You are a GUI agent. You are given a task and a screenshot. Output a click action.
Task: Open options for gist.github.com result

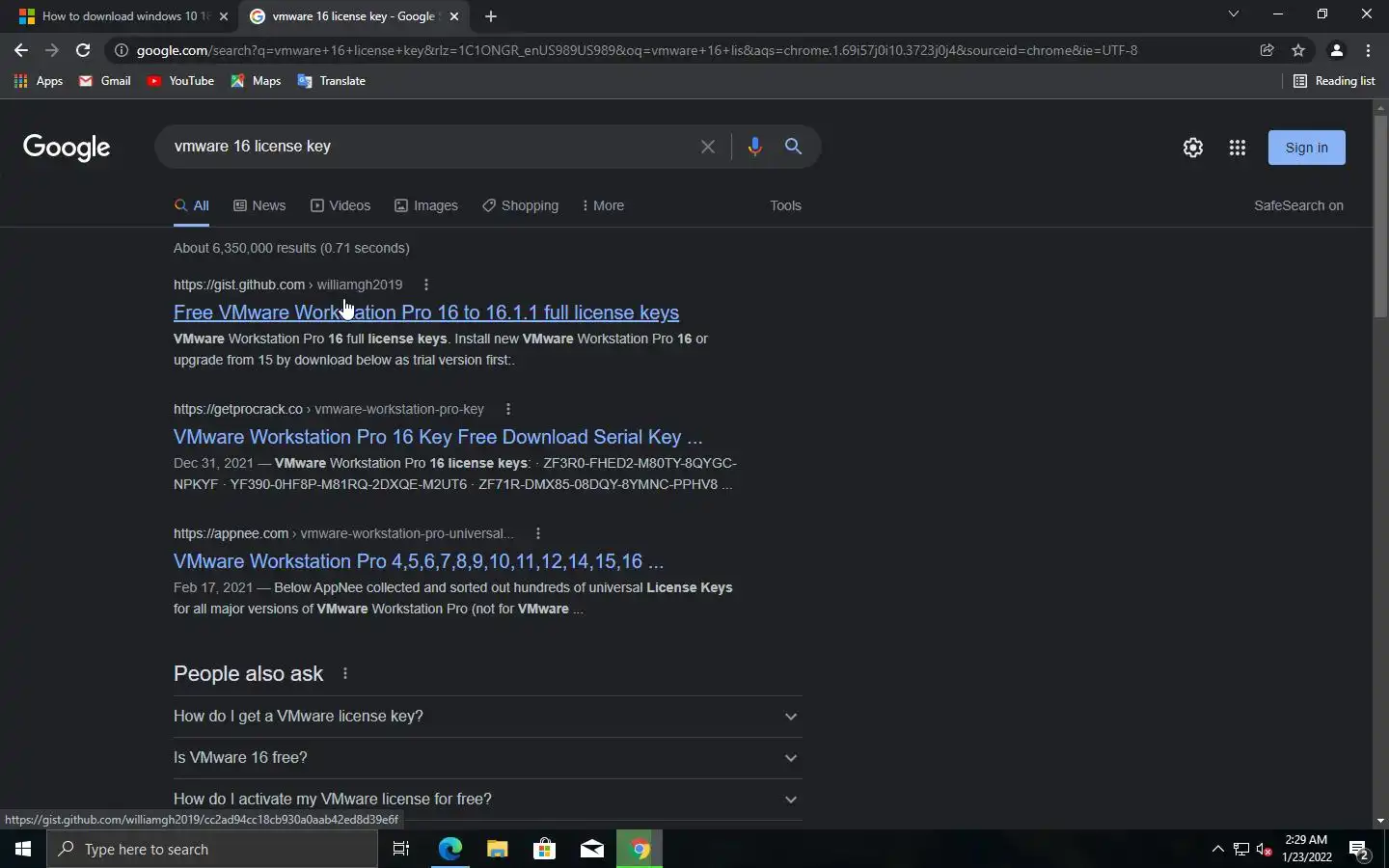click(425, 285)
